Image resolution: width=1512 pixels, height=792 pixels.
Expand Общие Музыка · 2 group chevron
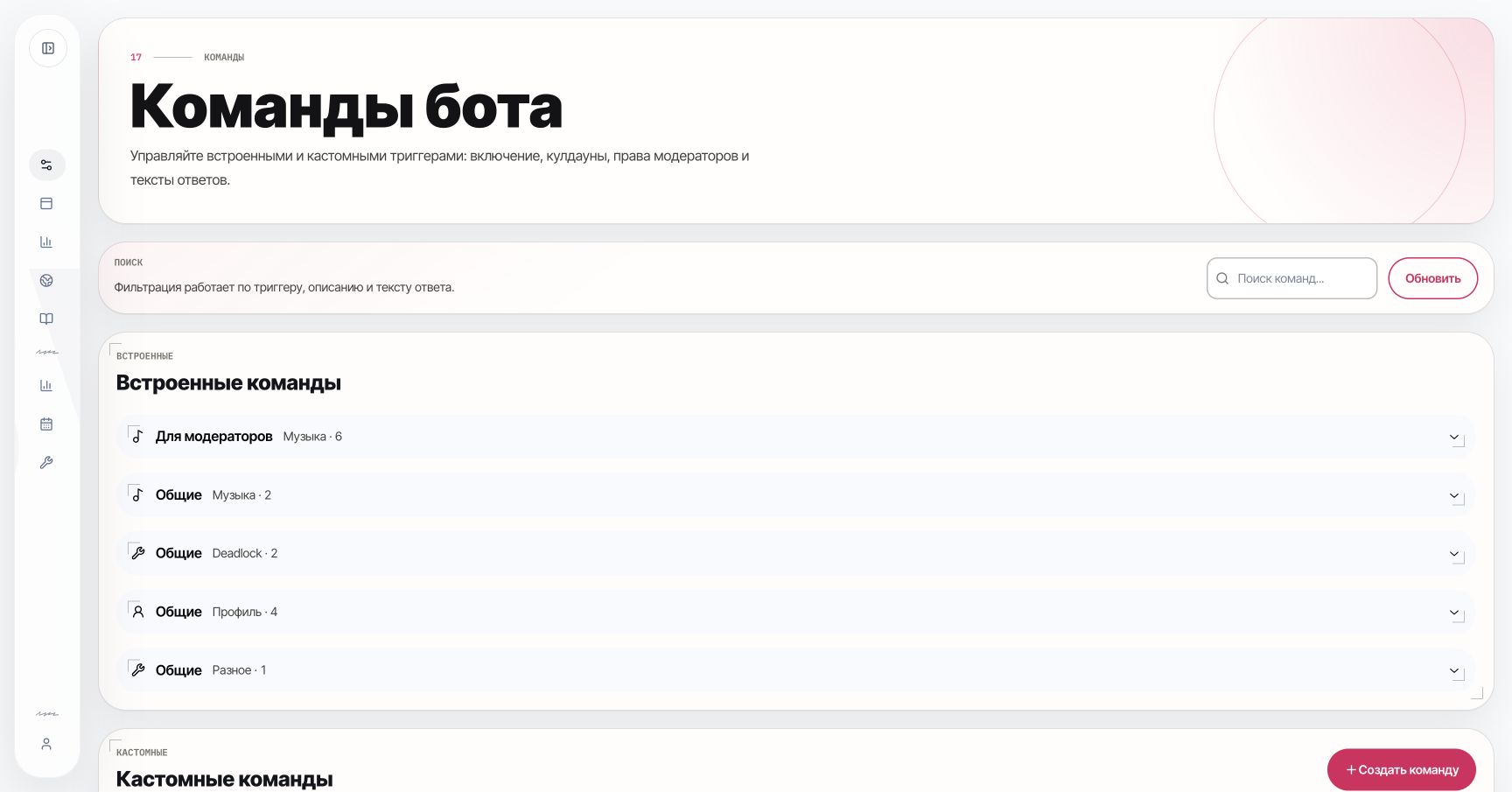coord(1454,495)
